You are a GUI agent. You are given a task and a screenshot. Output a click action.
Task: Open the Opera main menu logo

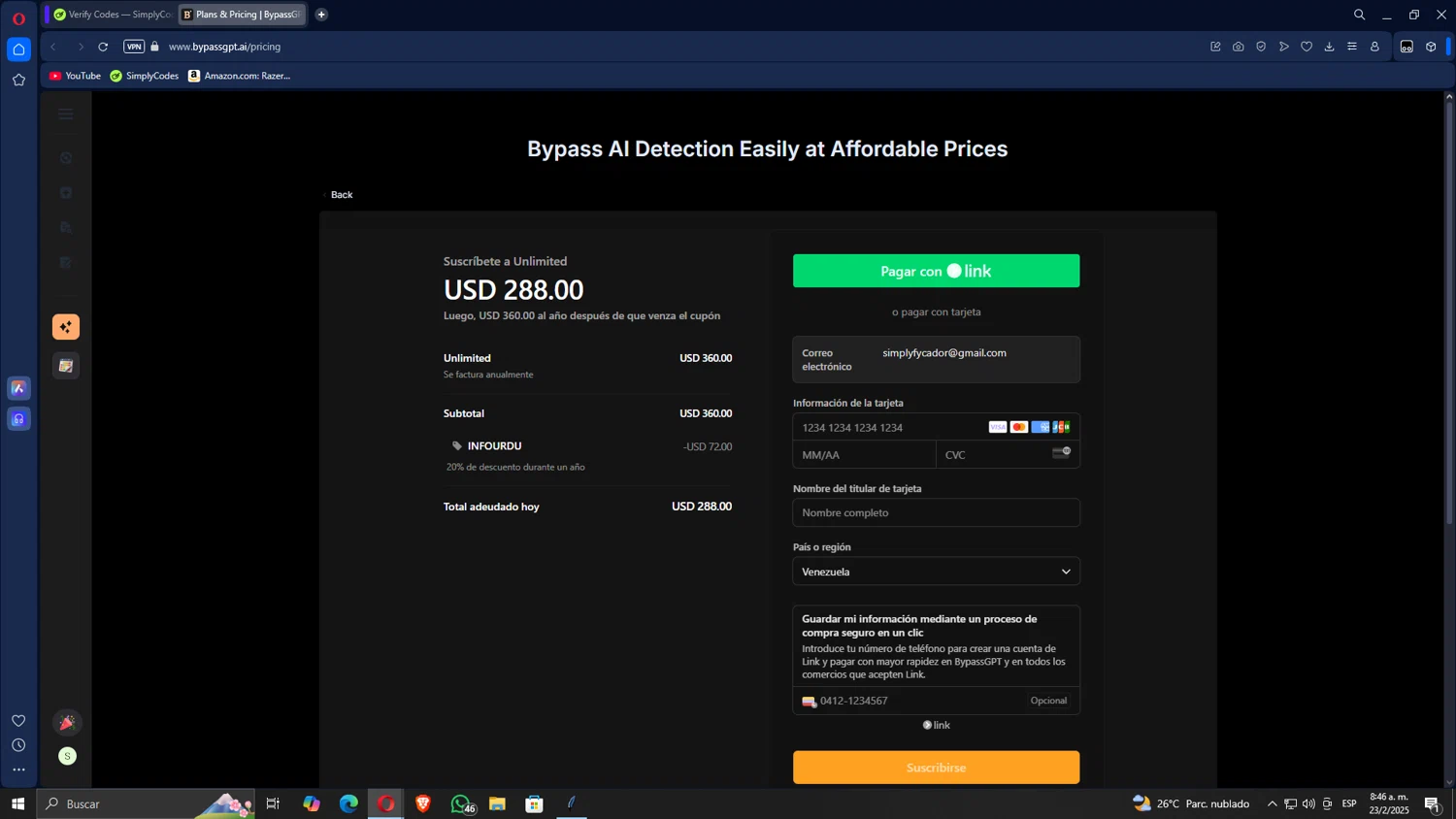pos(18,18)
